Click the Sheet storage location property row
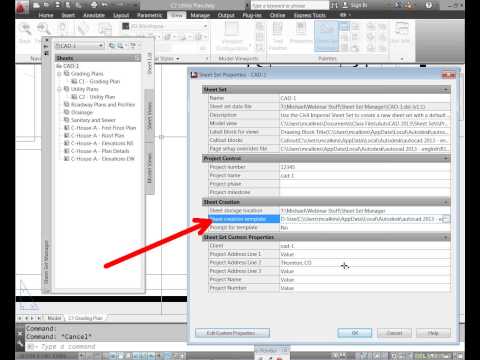480x360 pixels. [329, 211]
